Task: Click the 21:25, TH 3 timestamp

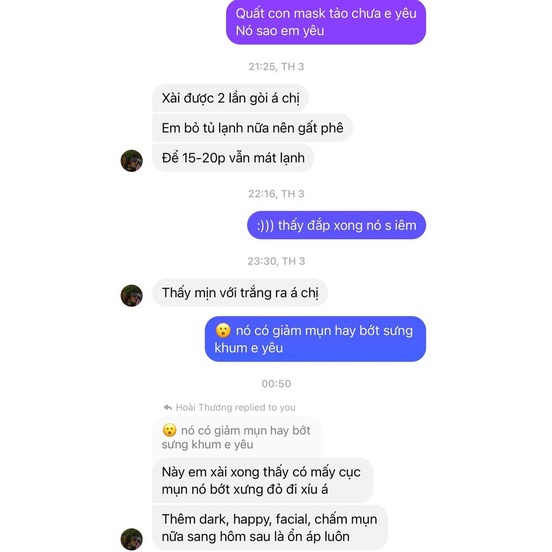Action: click(276, 67)
